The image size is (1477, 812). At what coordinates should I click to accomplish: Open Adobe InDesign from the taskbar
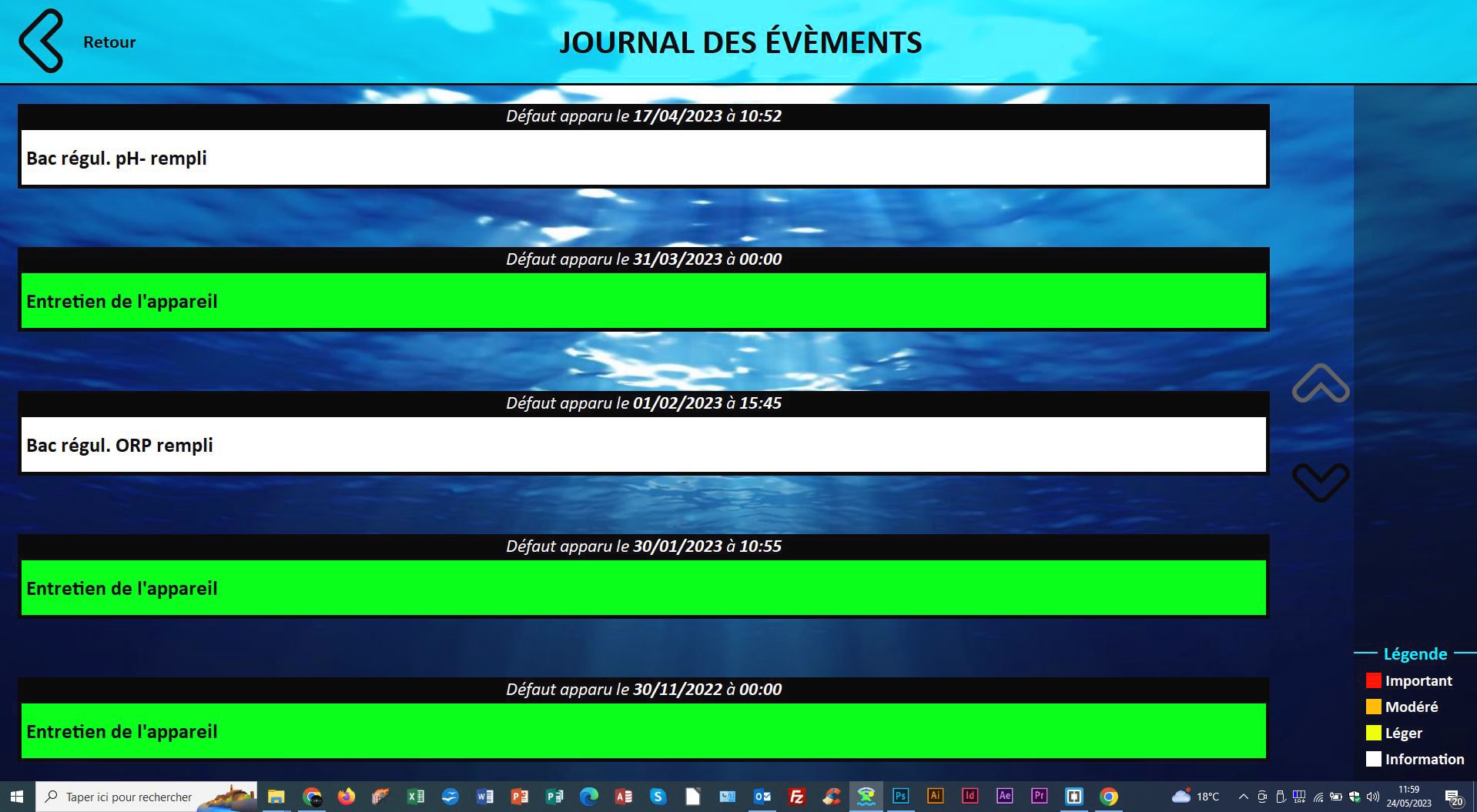[970, 797]
